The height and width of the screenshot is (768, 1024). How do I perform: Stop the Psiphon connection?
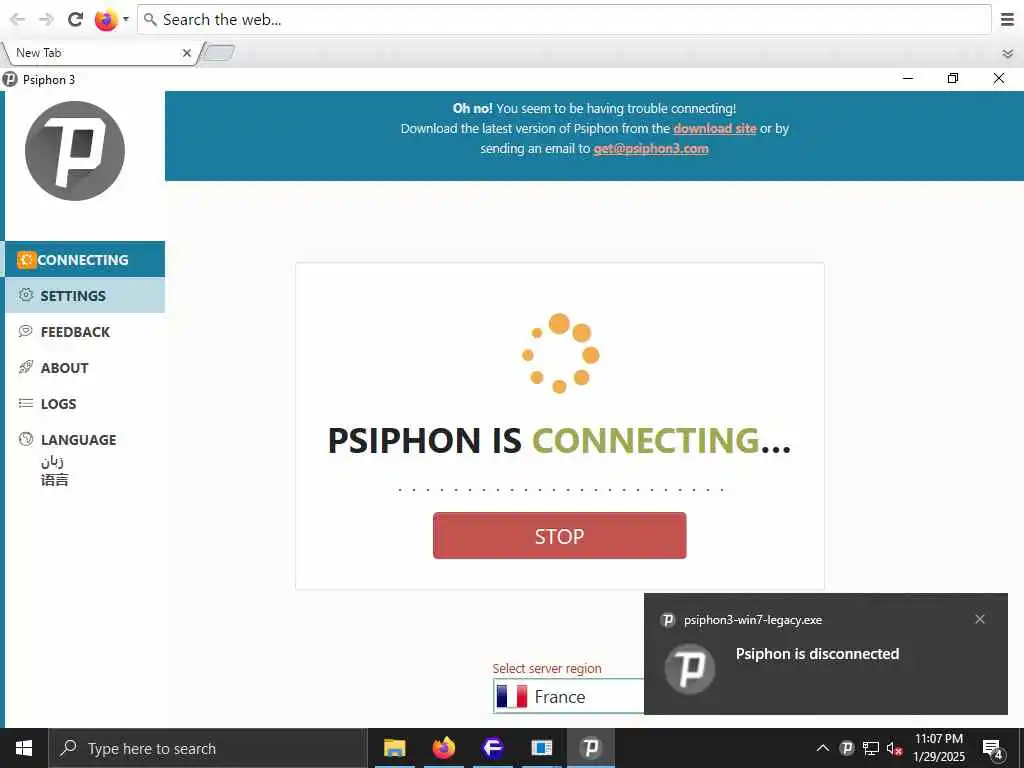coord(559,536)
